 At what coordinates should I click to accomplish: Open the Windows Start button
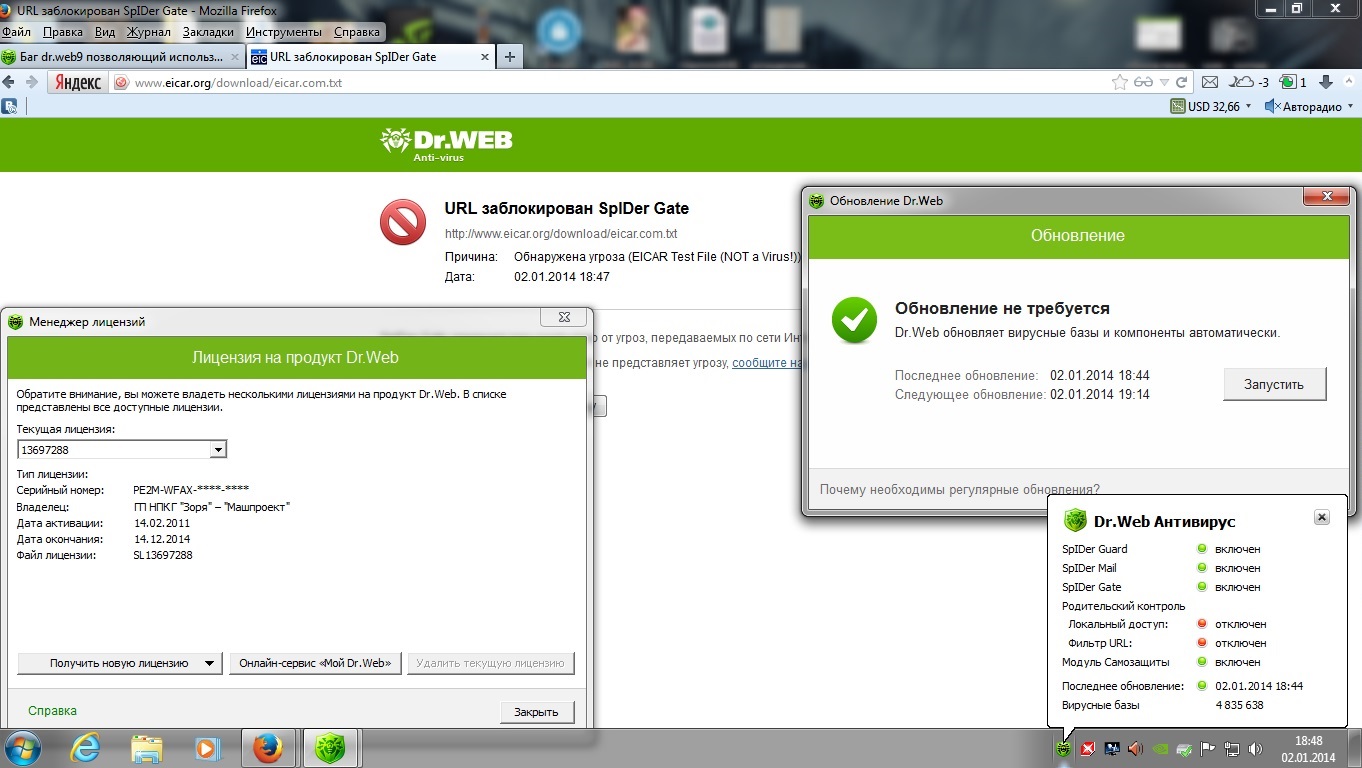[23, 748]
